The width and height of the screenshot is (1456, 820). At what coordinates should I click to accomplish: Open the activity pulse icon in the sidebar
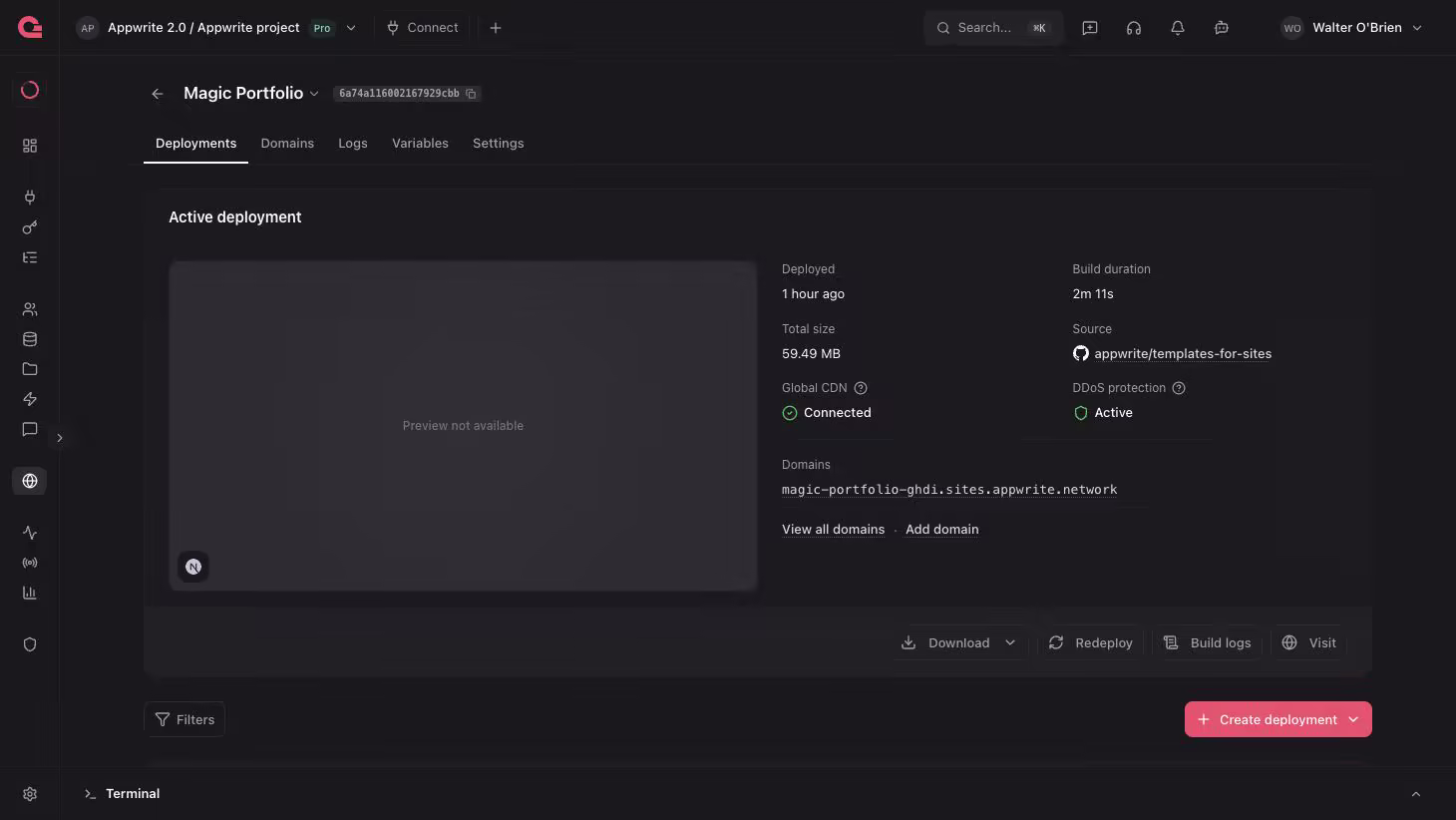pos(30,533)
